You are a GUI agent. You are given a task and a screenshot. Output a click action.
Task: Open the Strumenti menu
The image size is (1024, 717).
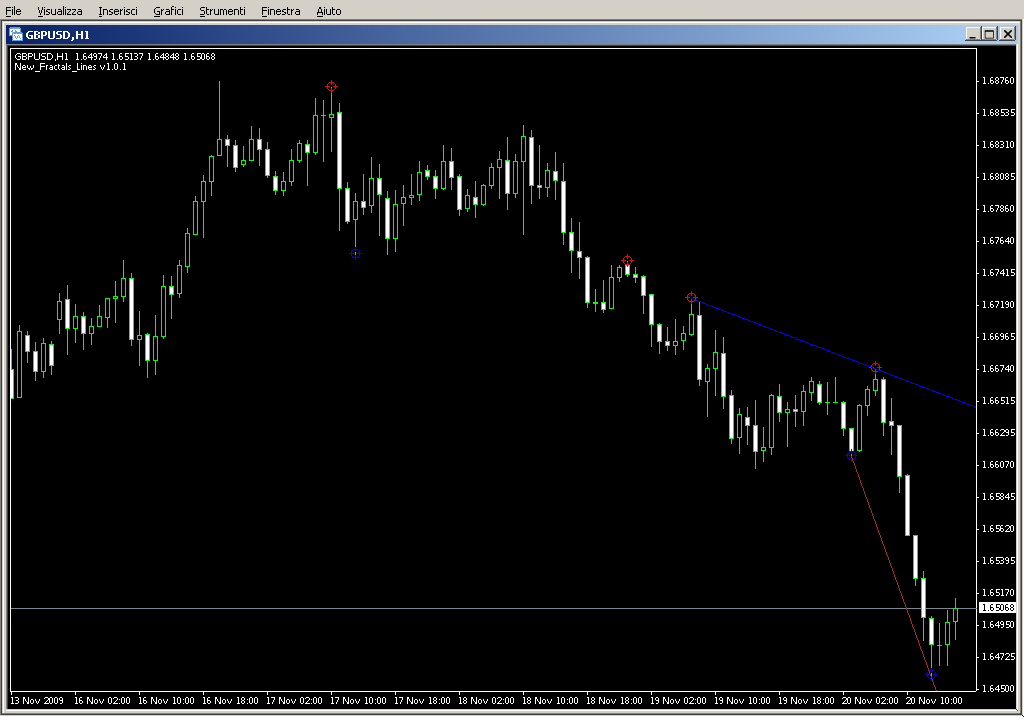(222, 11)
